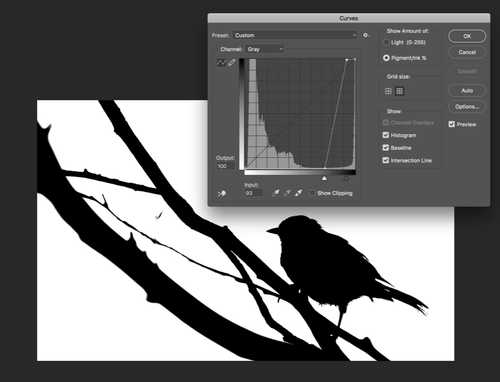Image resolution: width=500 pixels, height=382 pixels.
Task: Click the white point eyedropper icon
Action: (299, 193)
